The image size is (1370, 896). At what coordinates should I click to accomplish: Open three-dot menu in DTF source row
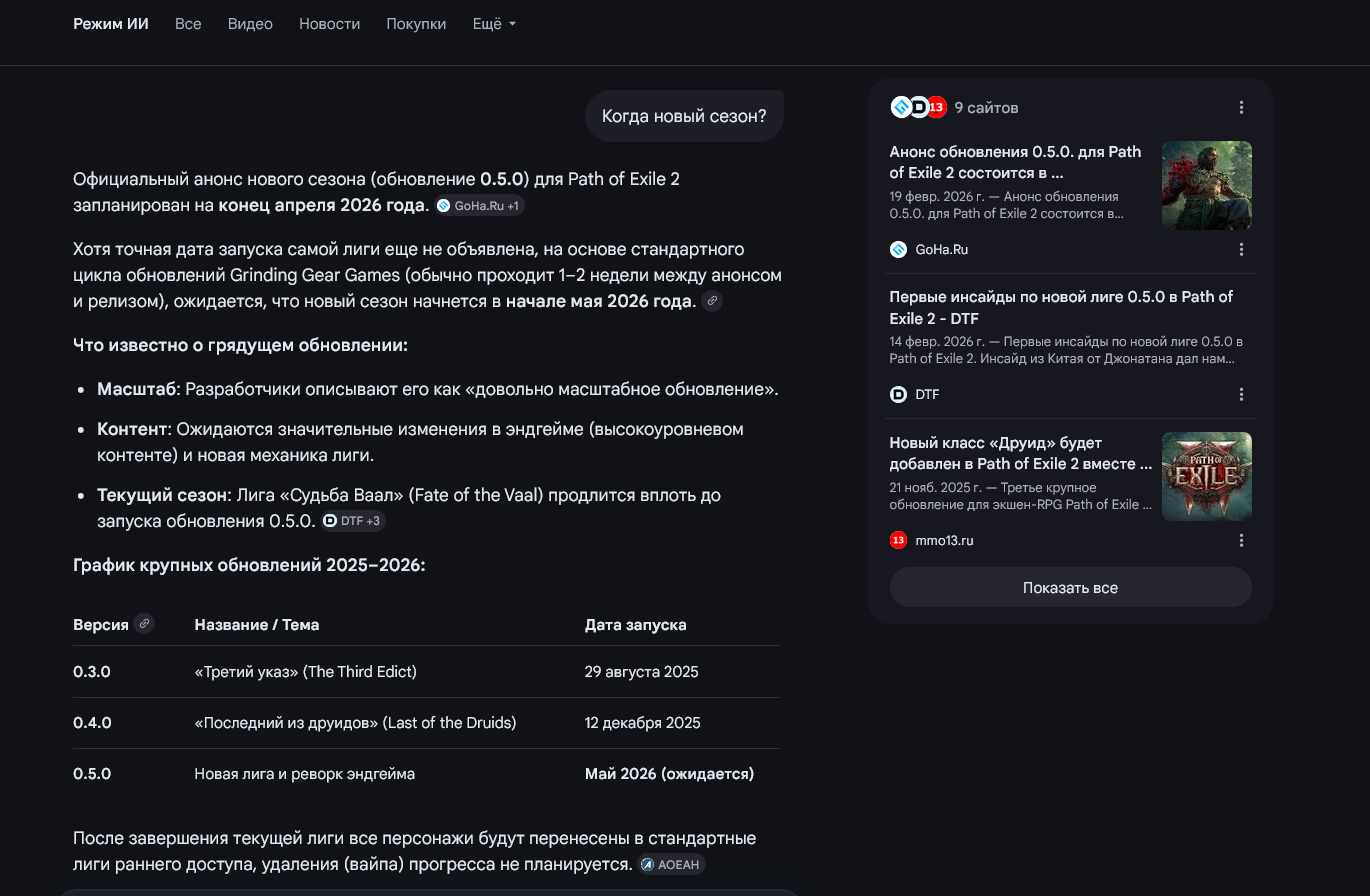(x=1241, y=394)
